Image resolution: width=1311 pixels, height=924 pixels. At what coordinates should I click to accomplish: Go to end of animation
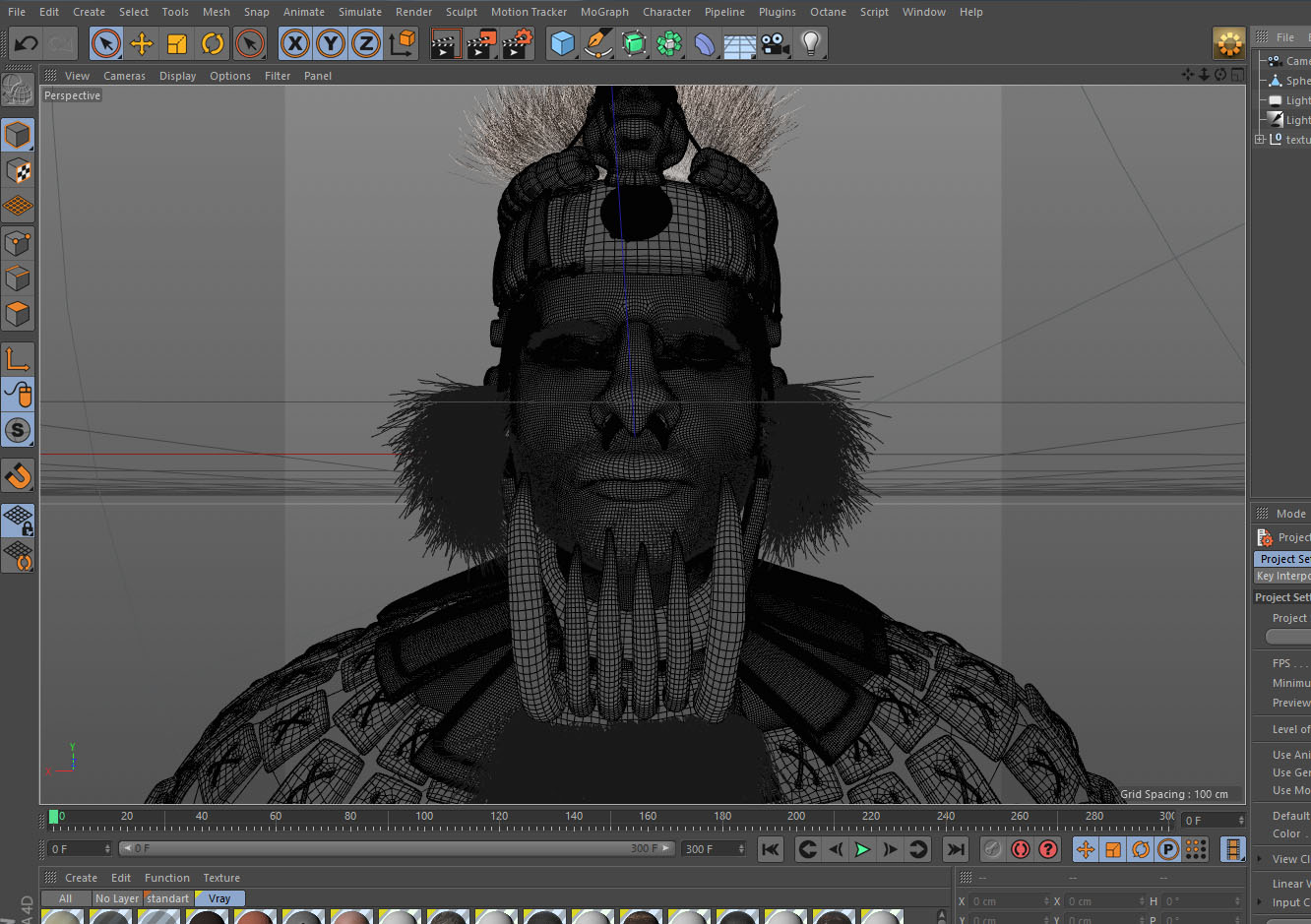956,849
